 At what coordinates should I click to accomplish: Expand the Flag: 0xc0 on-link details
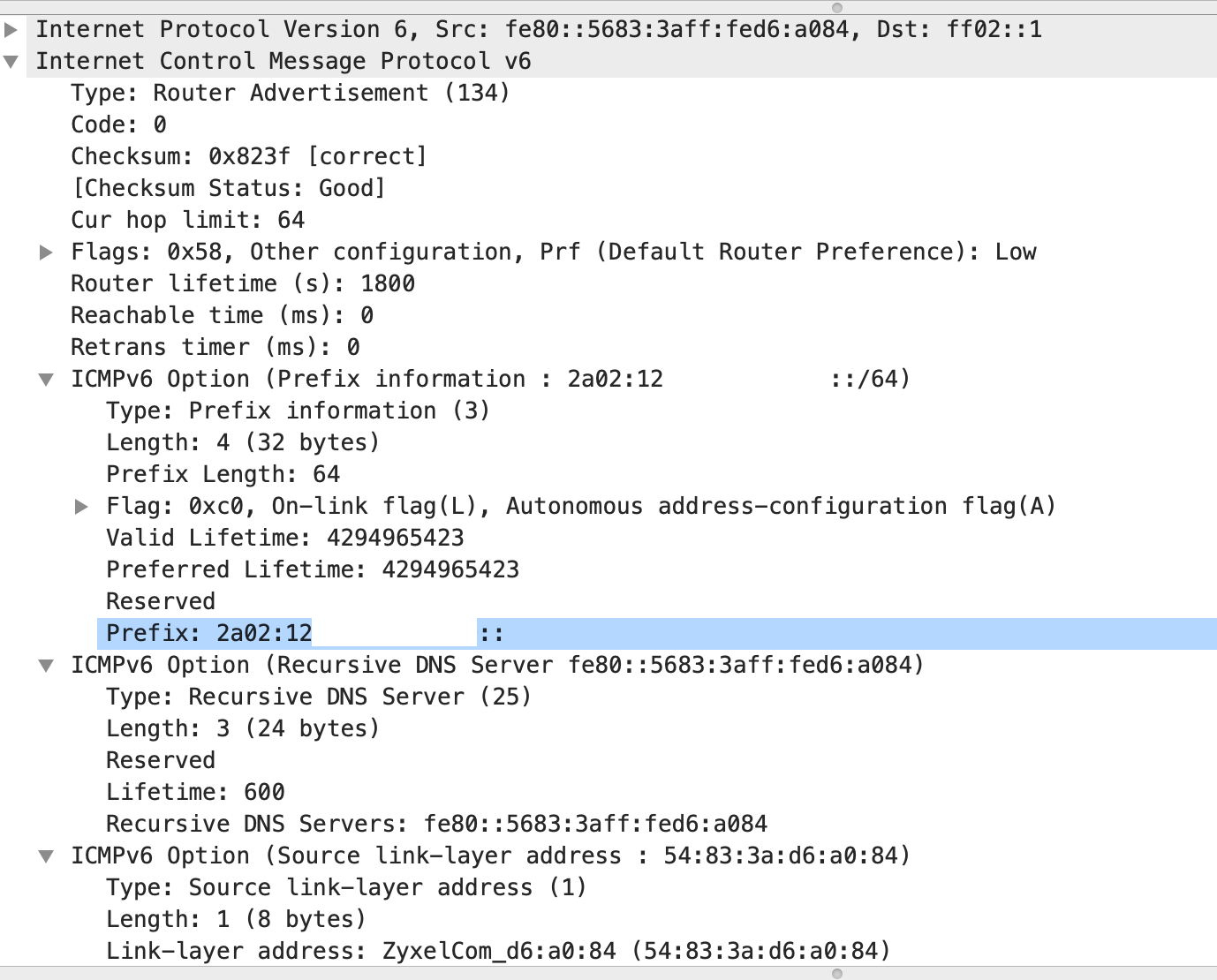tap(80, 506)
